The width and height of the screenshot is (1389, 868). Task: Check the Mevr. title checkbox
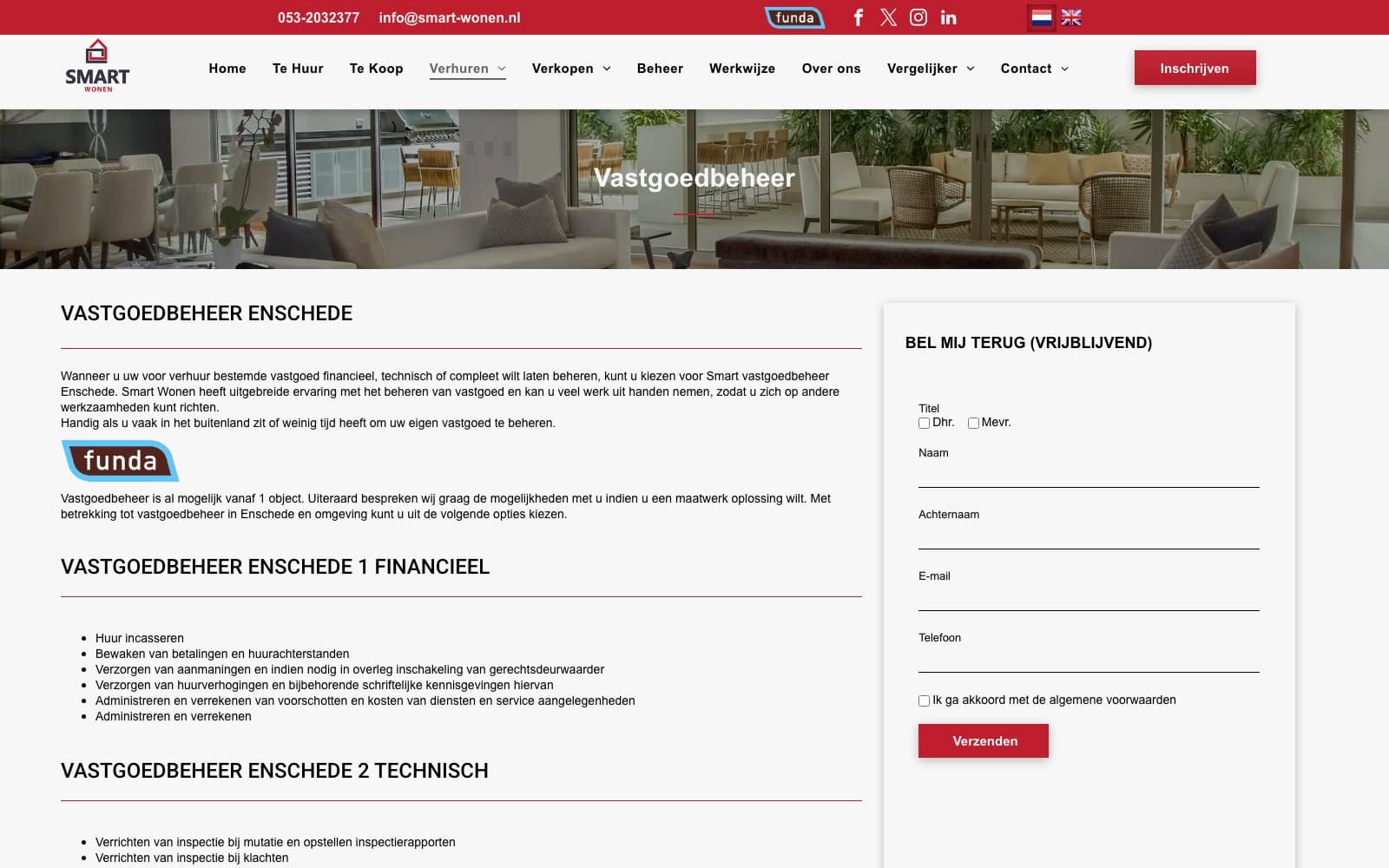pyautogui.click(x=973, y=424)
